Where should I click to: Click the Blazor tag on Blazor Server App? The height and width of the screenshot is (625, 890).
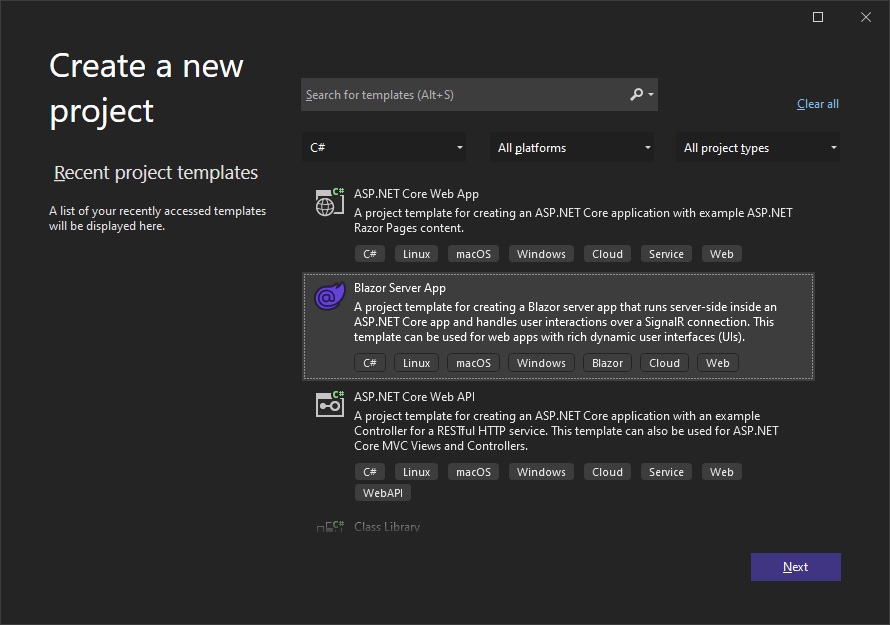point(607,363)
